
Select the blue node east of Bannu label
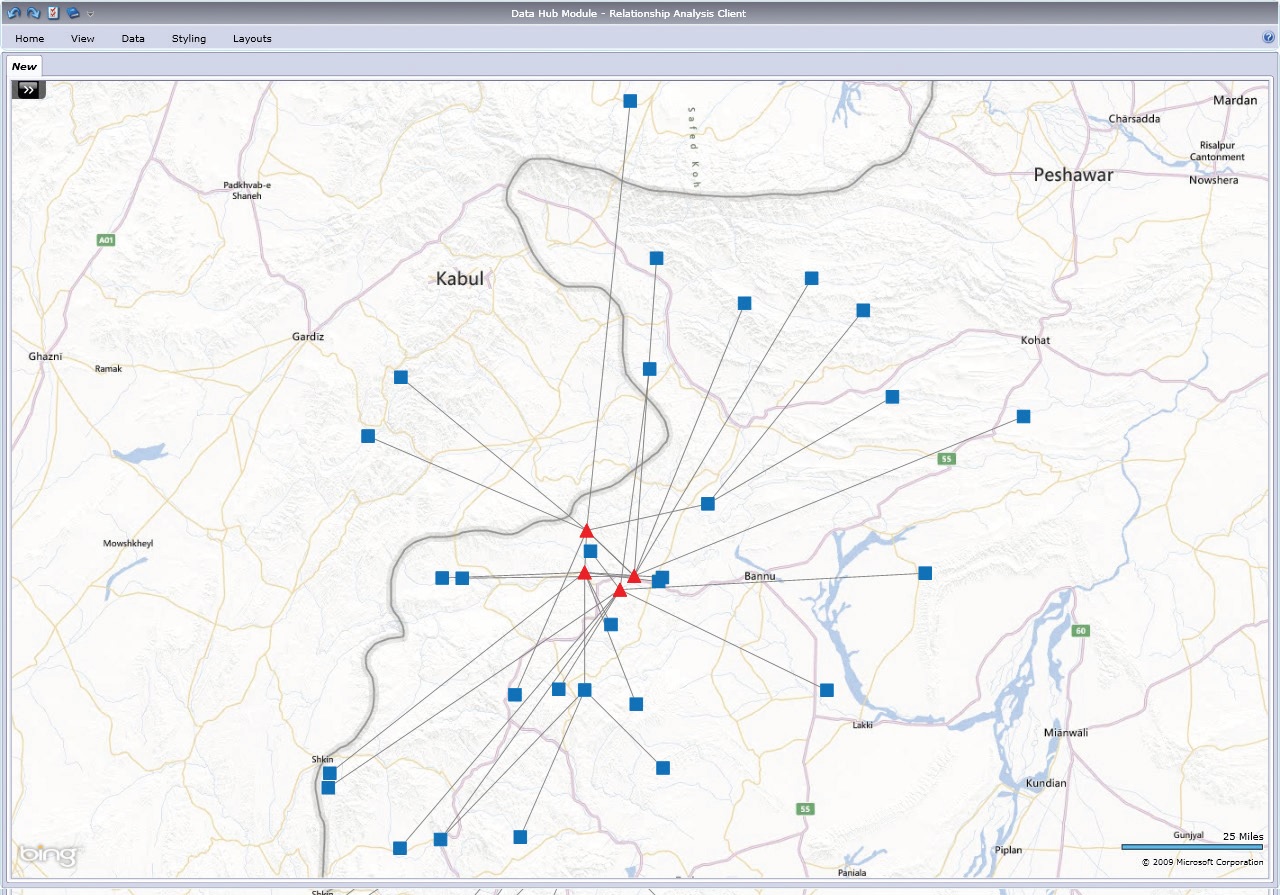tap(925, 573)
